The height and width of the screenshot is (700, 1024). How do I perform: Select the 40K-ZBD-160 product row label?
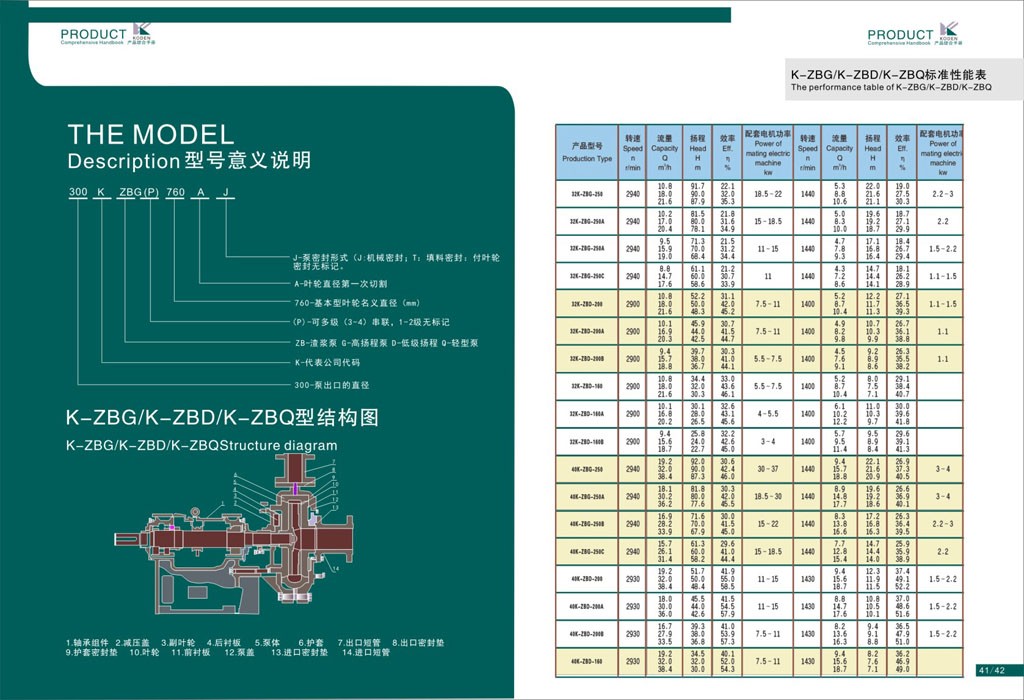click(x=587, y=661)
